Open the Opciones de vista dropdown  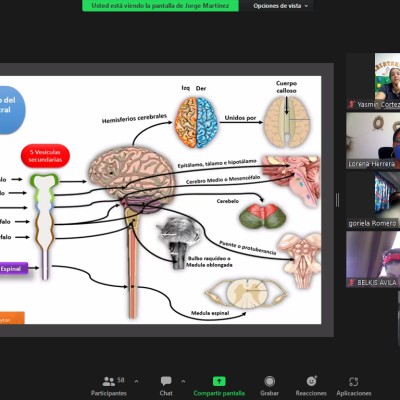pos(280,6)
